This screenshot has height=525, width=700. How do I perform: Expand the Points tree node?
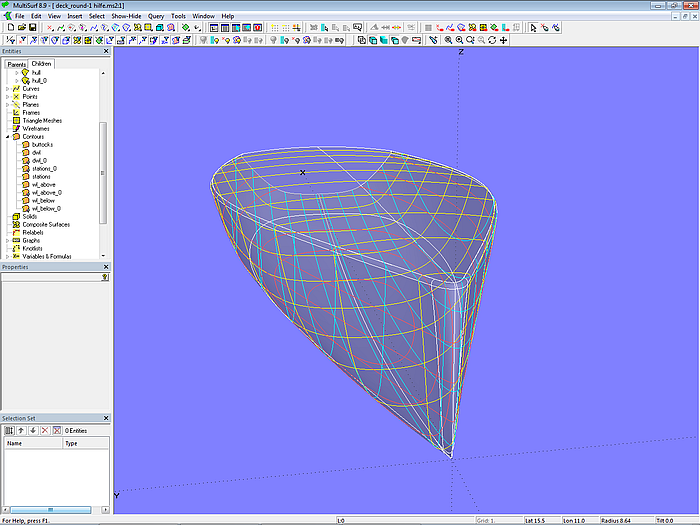7,97
